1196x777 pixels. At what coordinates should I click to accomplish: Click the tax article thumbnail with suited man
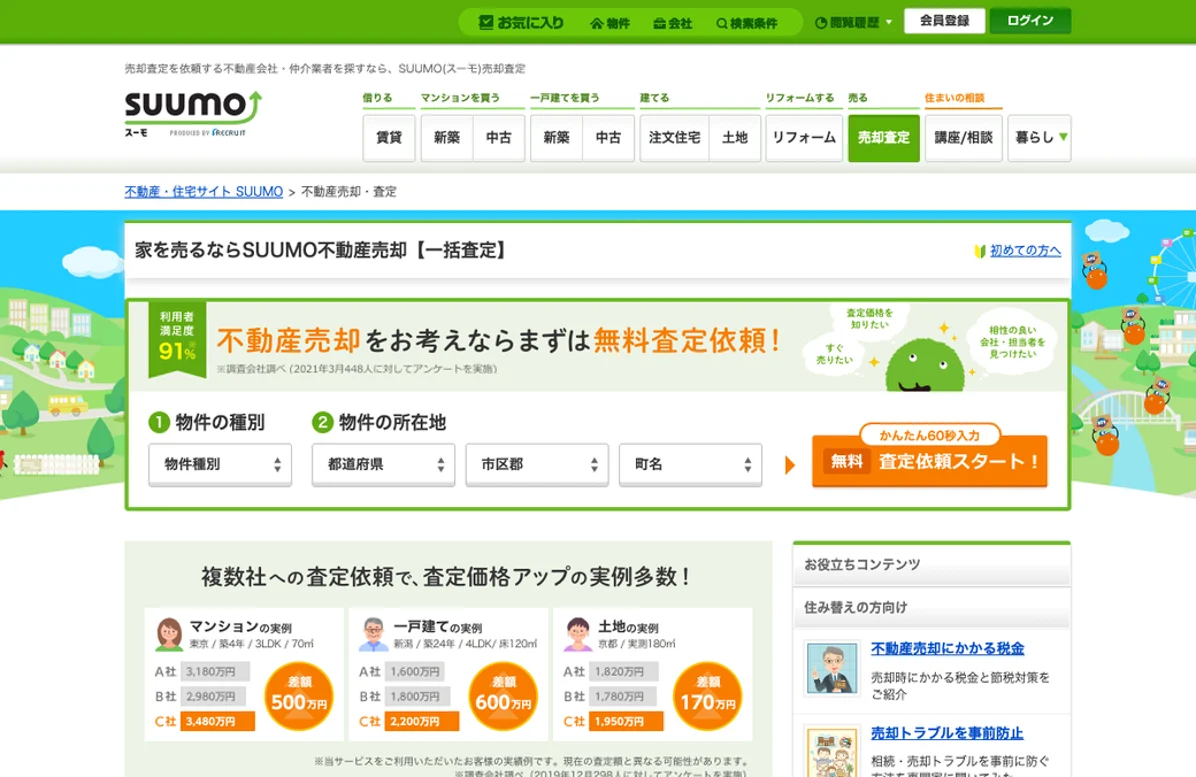click(x=832, y=669)
